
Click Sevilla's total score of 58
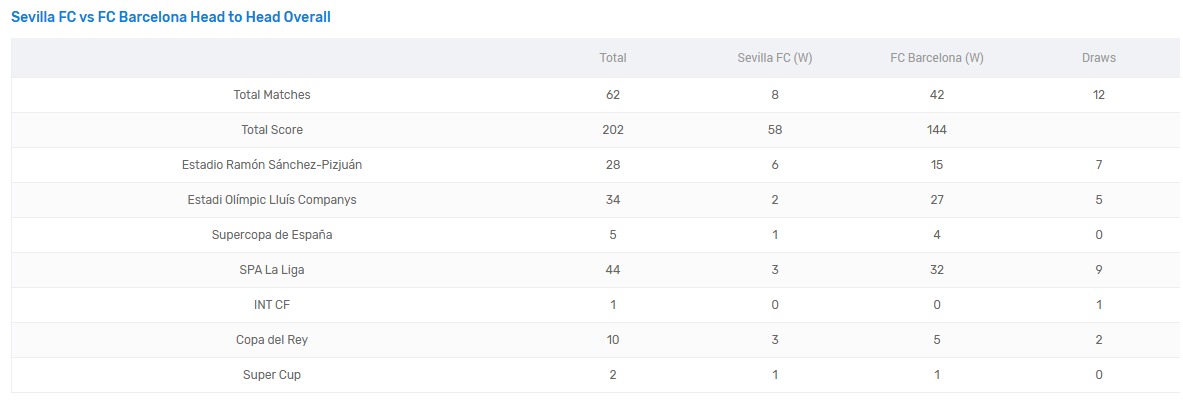point(775,130)
